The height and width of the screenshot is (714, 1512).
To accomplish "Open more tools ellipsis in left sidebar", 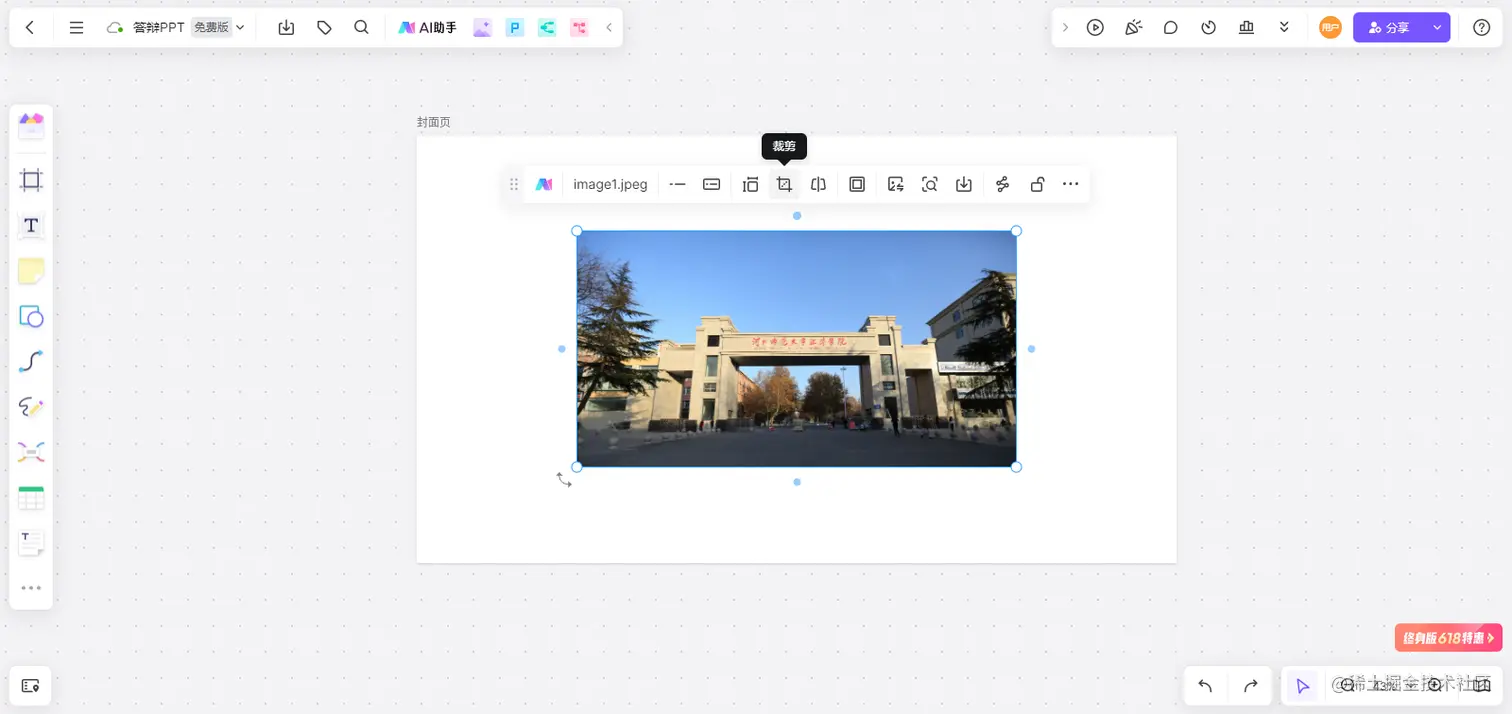I will click(x=31, y=588).
